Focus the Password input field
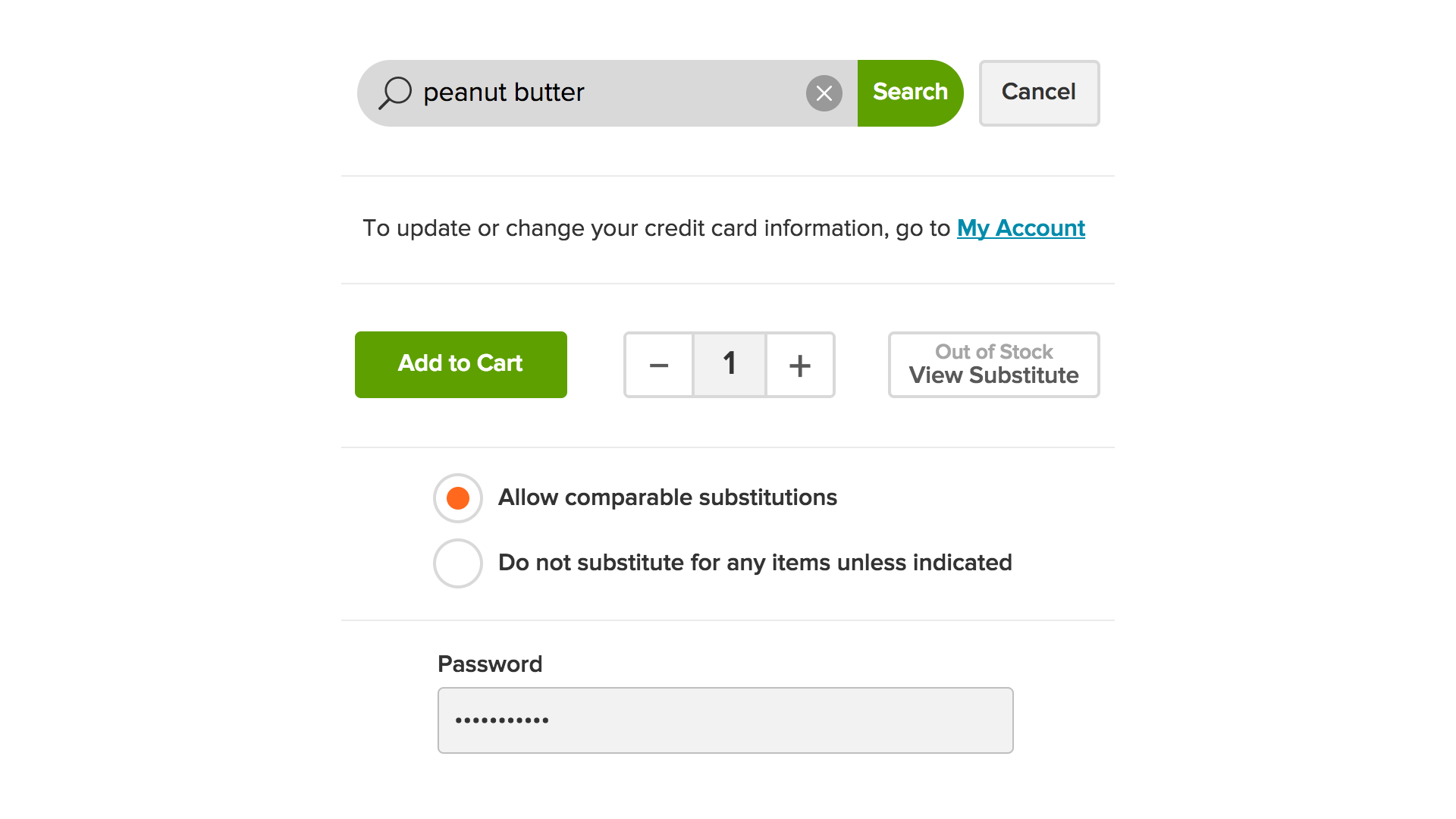This screenshot has height=819, width=1456. [726, 720]
